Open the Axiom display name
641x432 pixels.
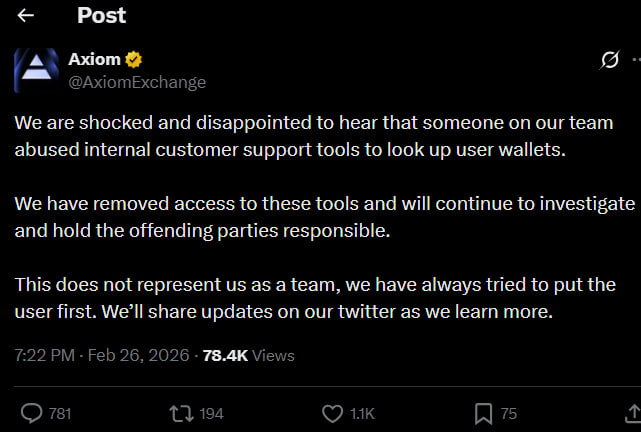pos(94,59)
